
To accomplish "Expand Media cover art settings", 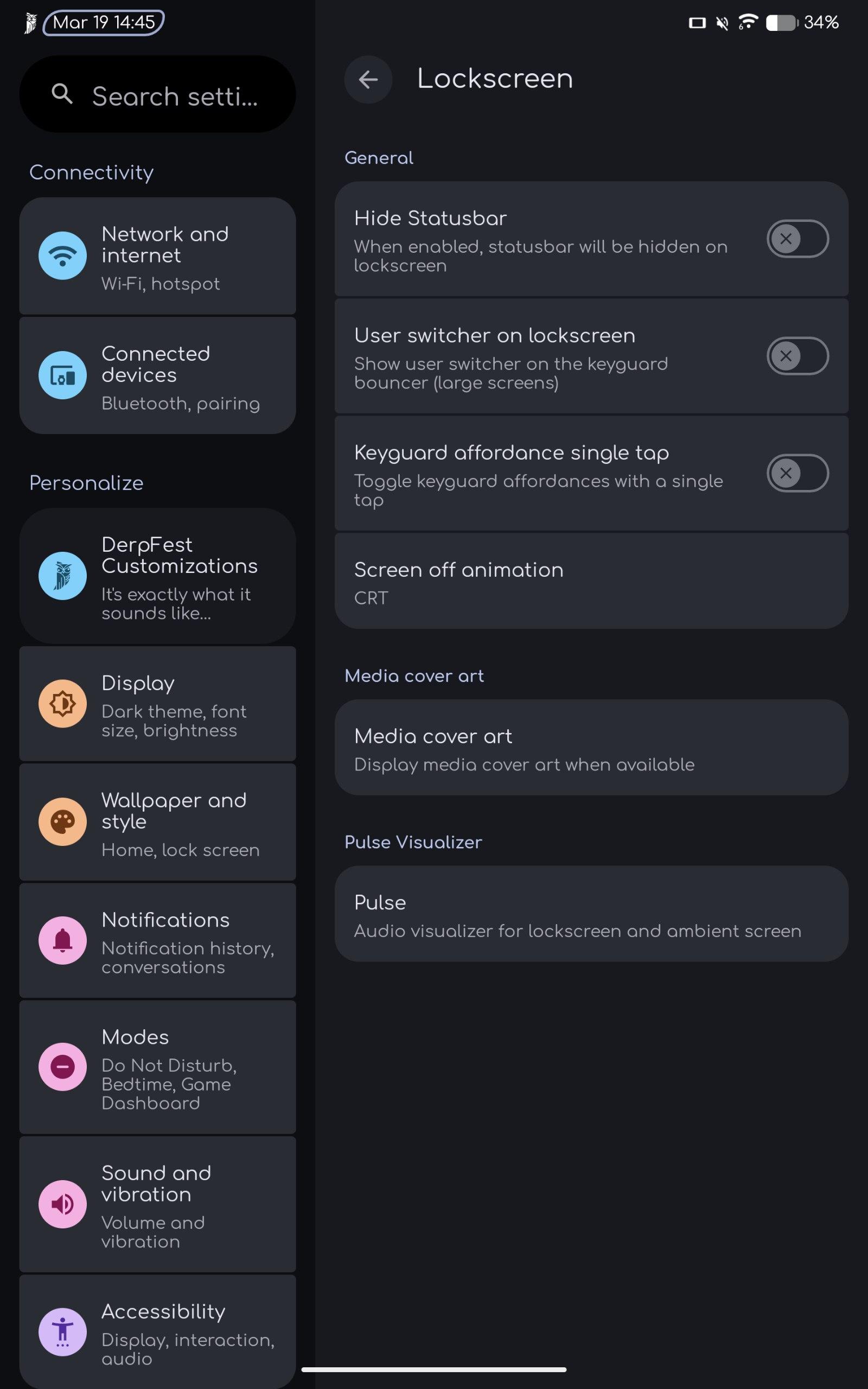I will tap(591, 747).
